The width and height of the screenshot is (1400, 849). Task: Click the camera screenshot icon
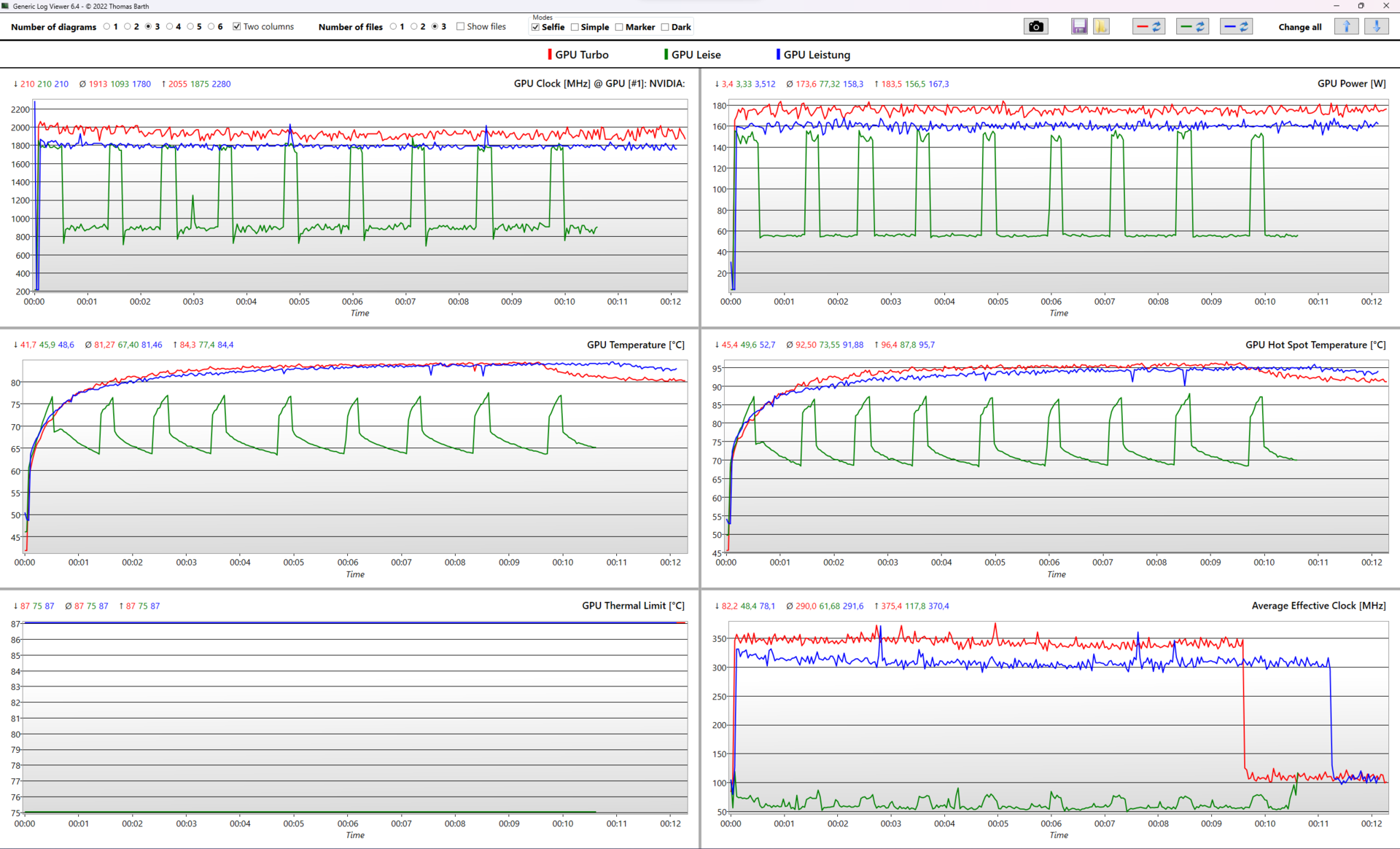[x=1035, y=27]
